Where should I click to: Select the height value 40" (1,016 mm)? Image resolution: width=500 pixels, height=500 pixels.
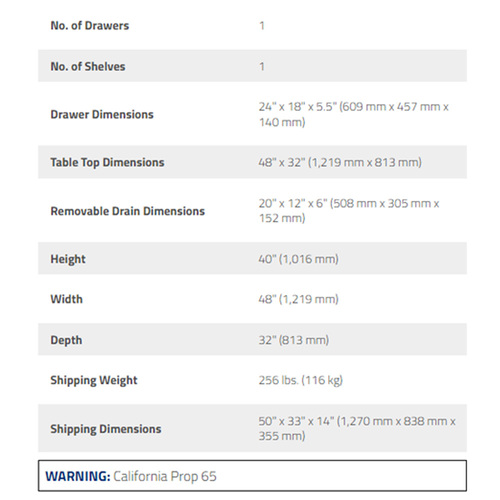[x=299, y=259]
